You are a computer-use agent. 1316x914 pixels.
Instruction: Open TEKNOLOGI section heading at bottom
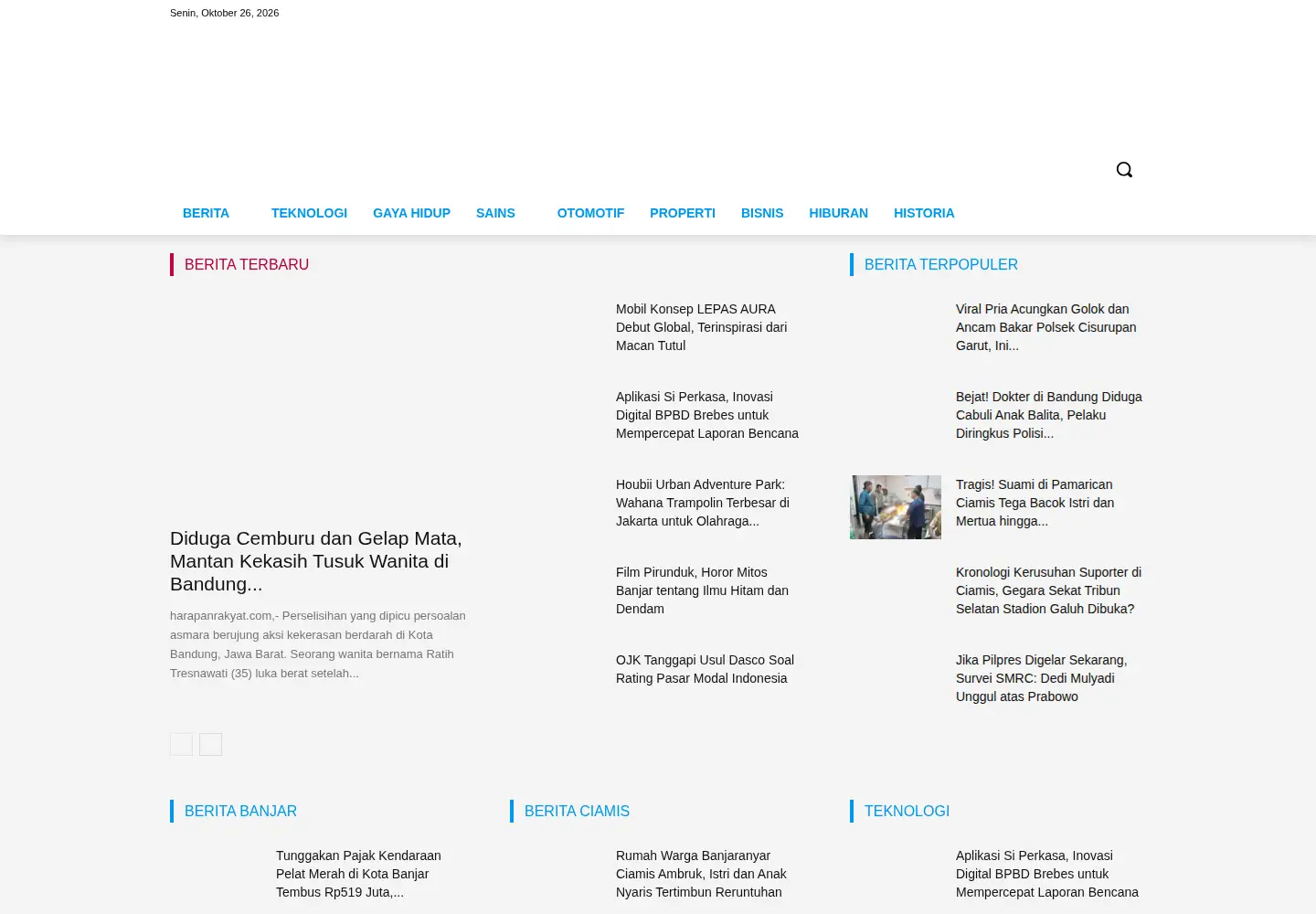pyautogui.click(x=907, y=811)
